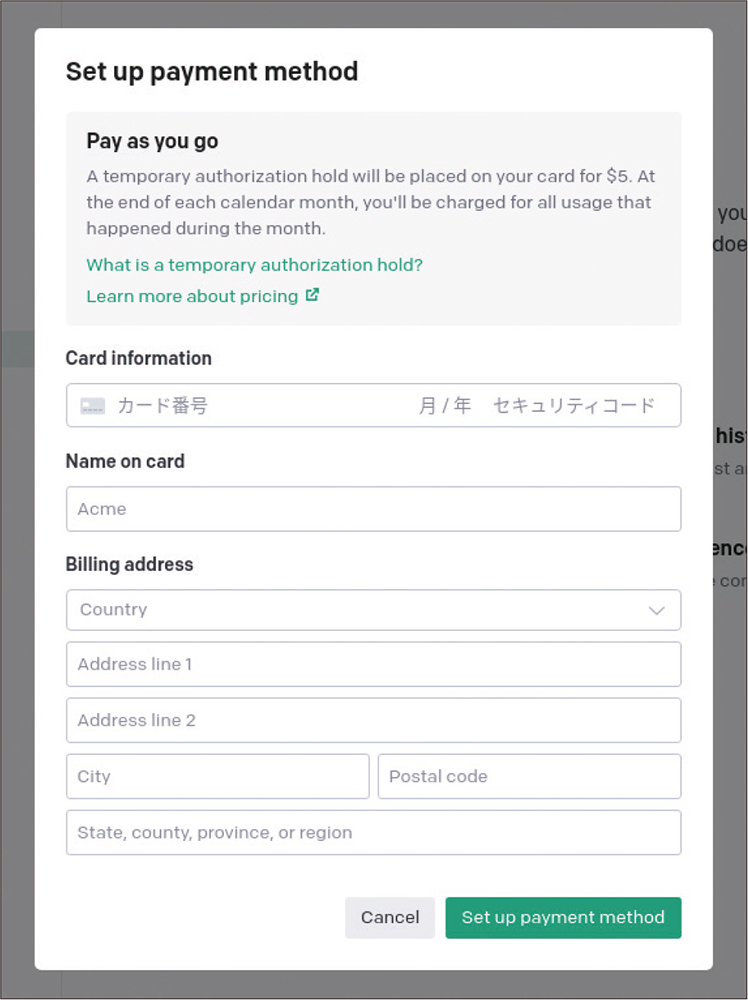Click the Postal code field
This screenshot has height=1000, width=748.
[529, 776]
